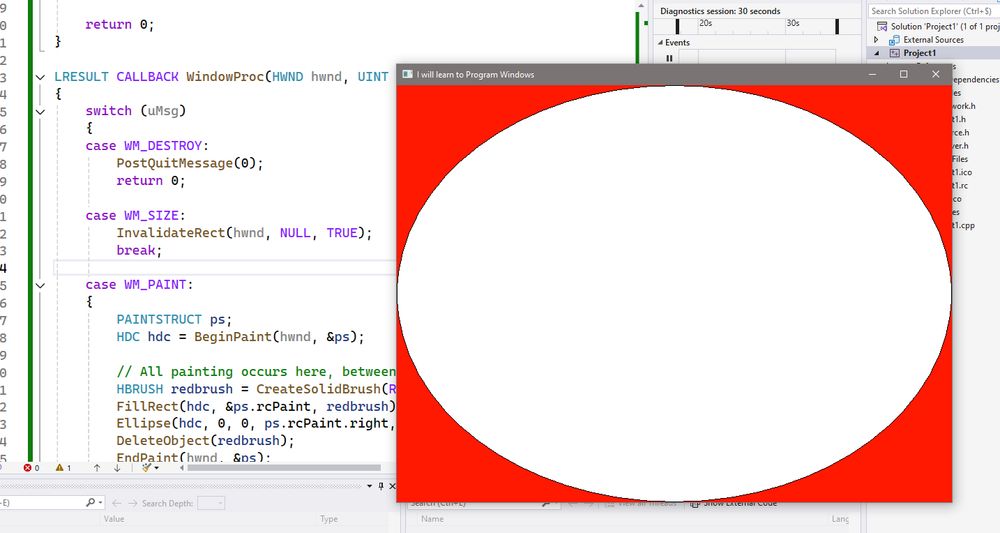Click the Name column header in bottom panel
1000x533 pixels.
[x=432, y=519]
